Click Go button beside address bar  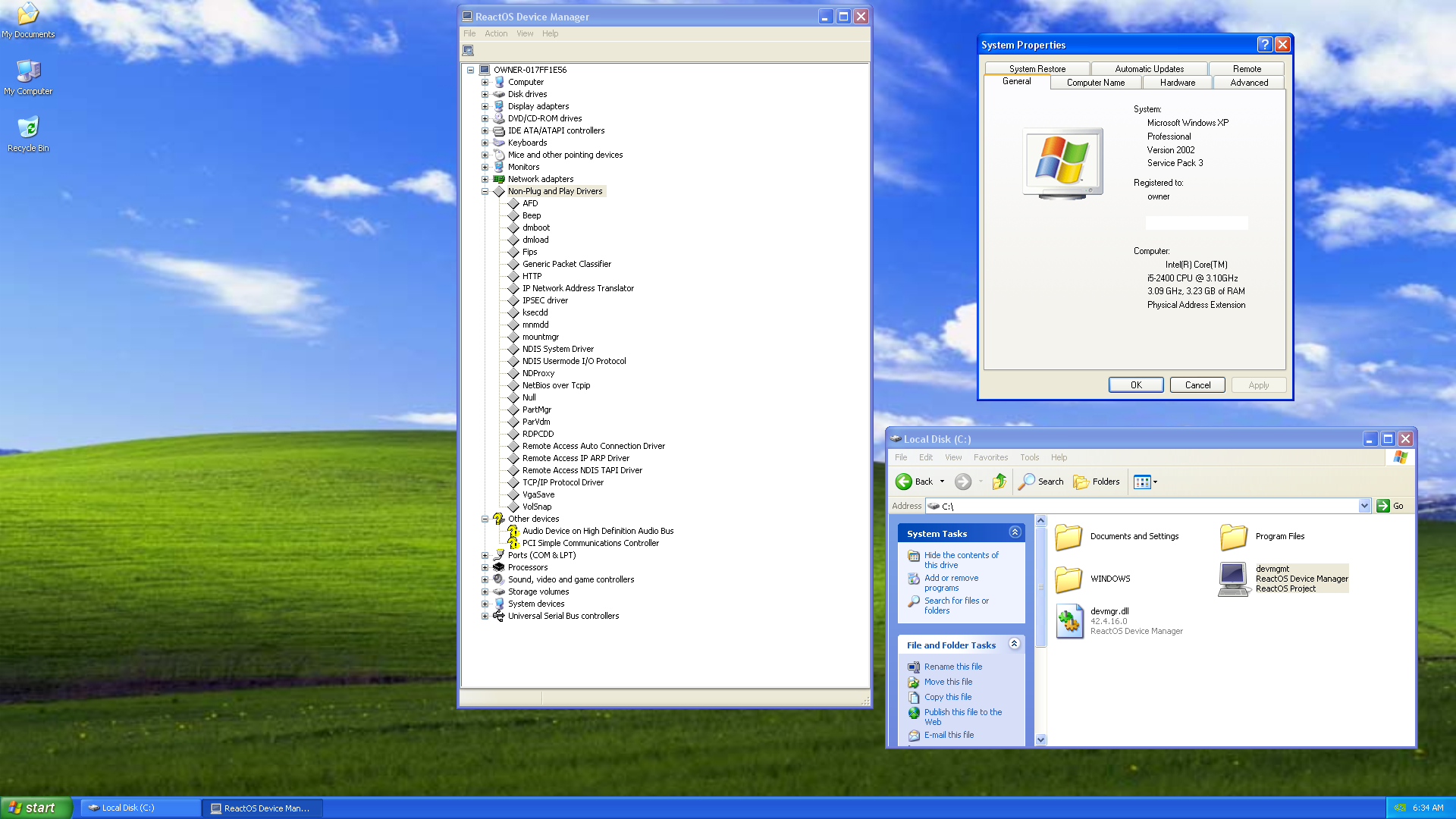coord(1390,506)
